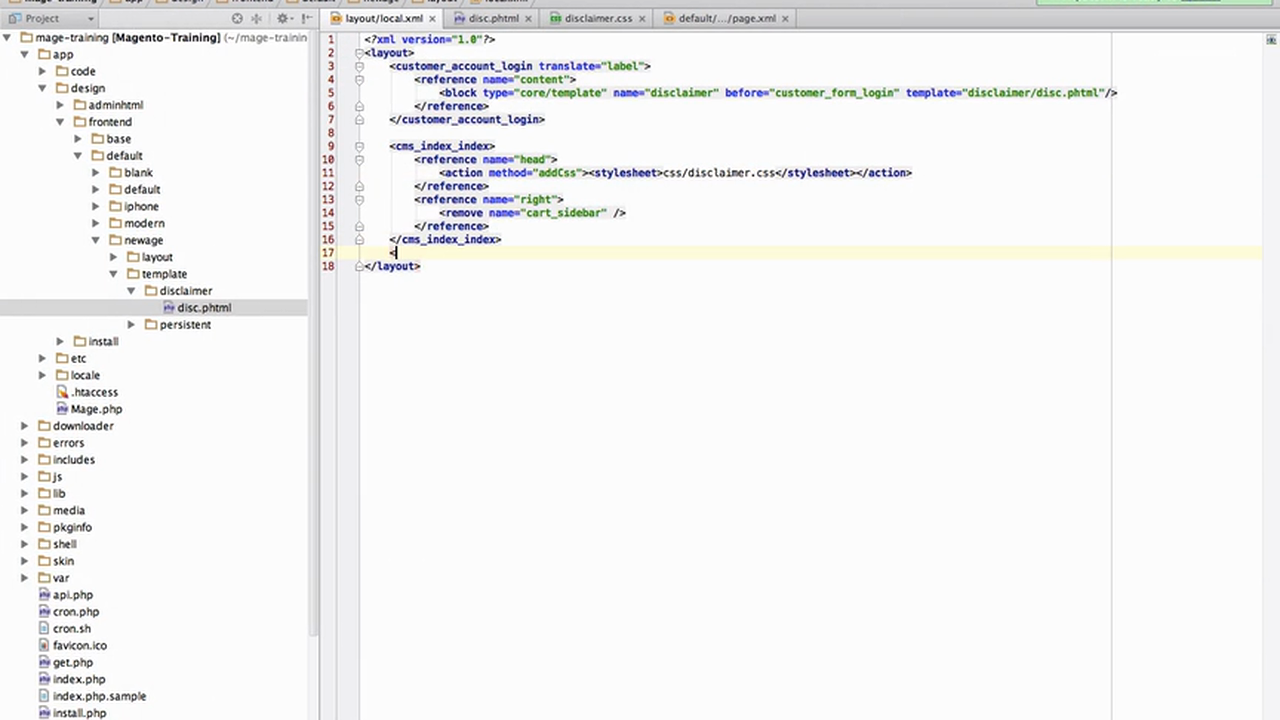Click line number 14 in the gutter
The image size is (1280, 720).
click(x=328, y=212)
